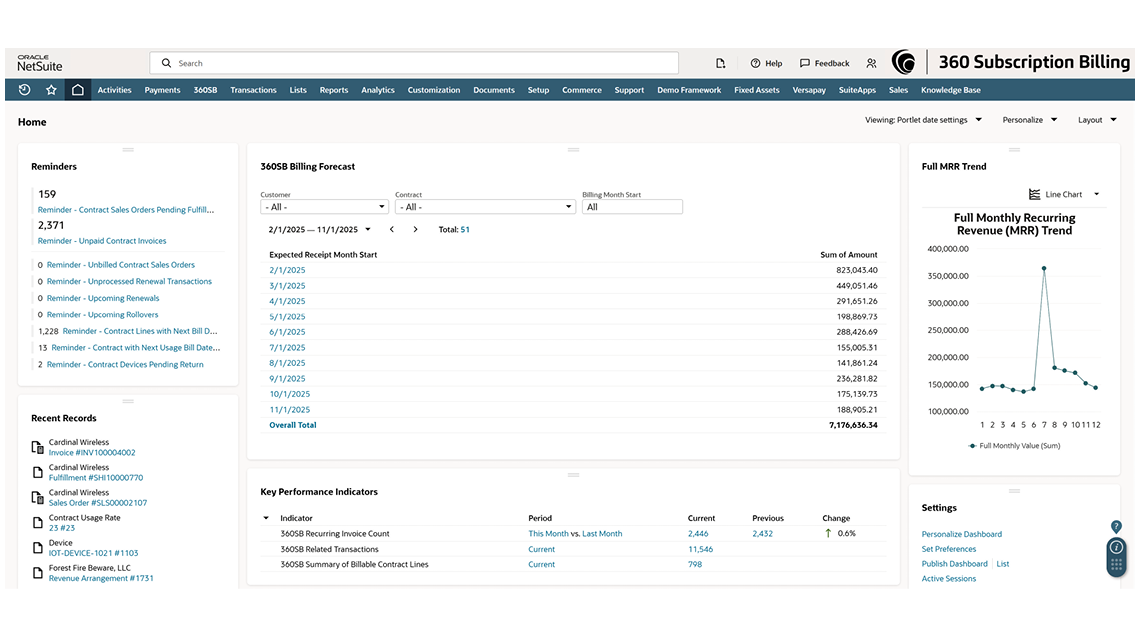
Task: Advance forecast pages with the right chevron
Action: tap(415, 229)
